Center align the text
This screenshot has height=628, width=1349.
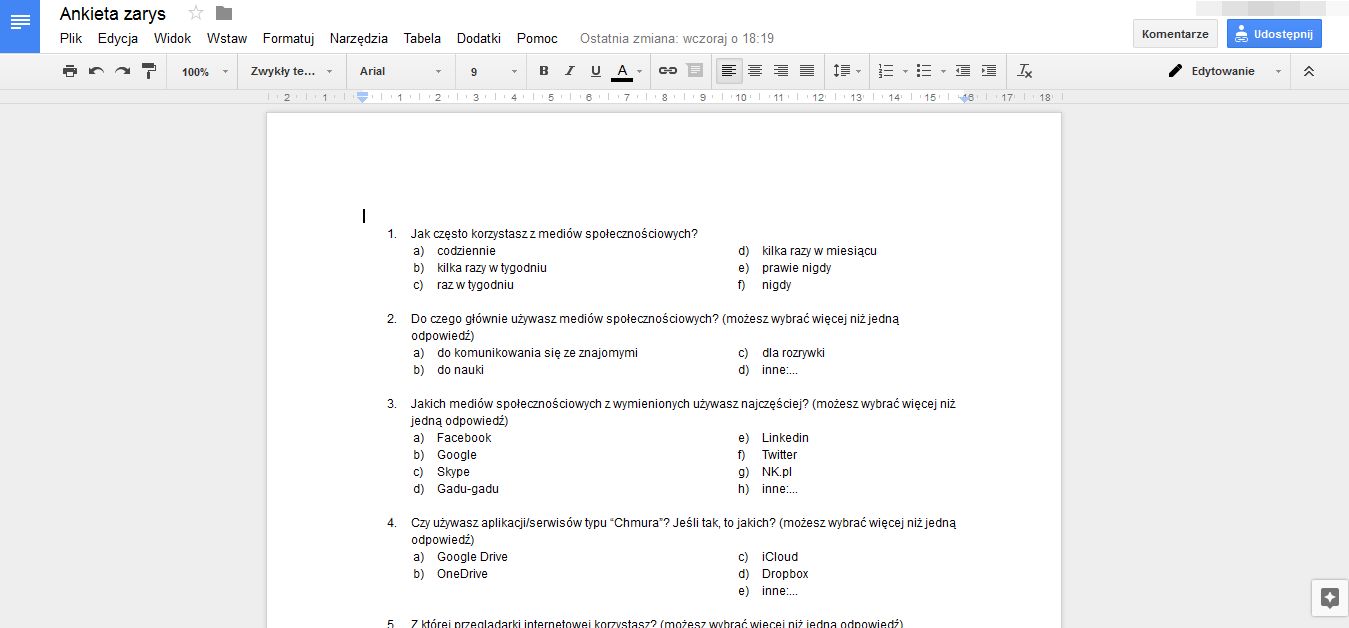pyautogui.click(x=755, y=71)
